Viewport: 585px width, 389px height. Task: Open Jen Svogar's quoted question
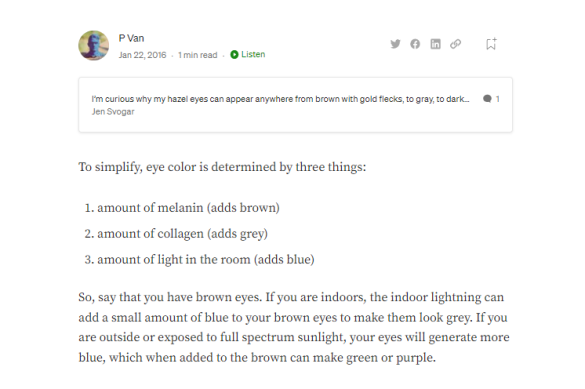click(x=280, y=99)
